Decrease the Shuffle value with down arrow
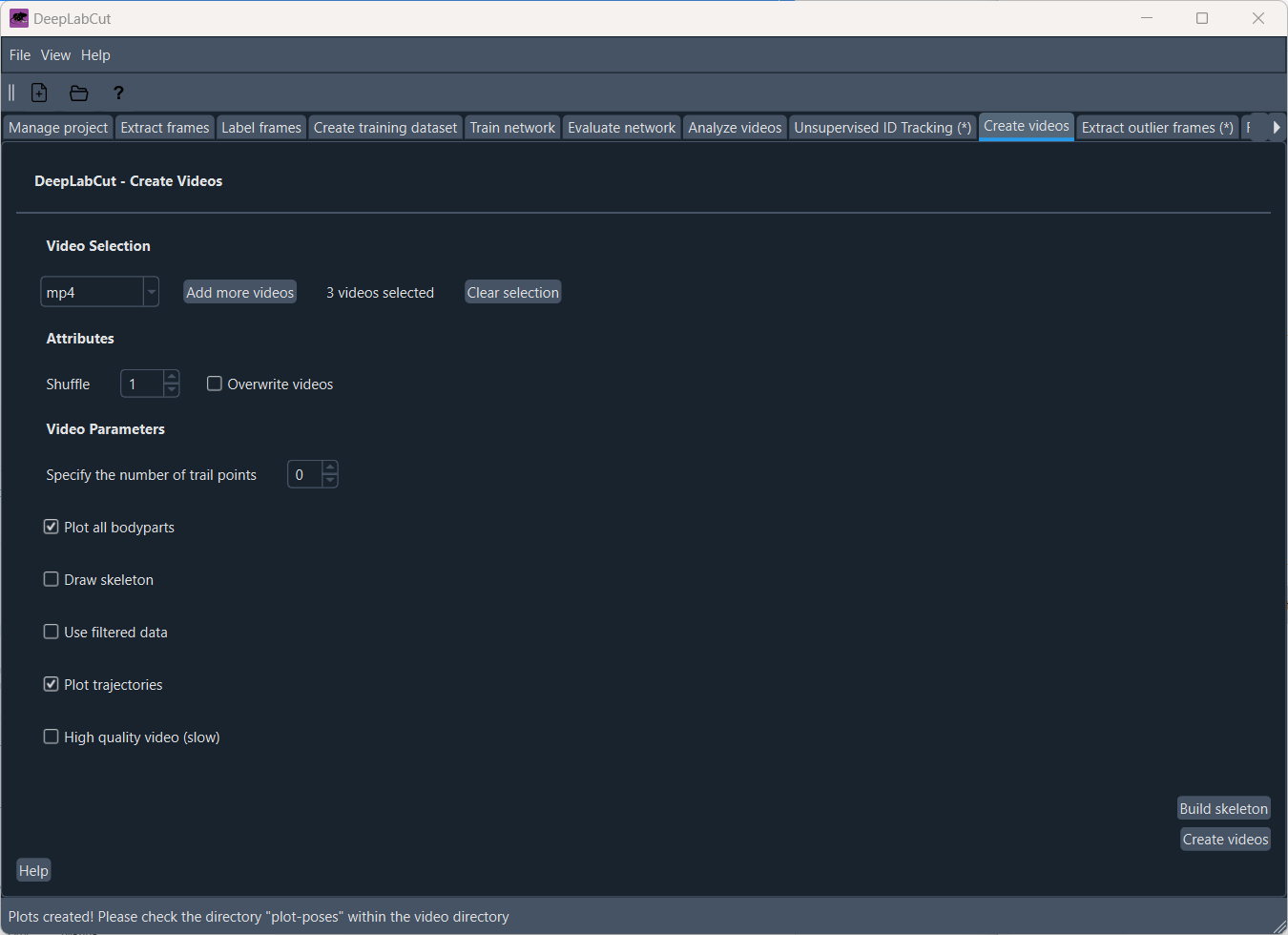Viewport: 1288px width, 935px height. tap(172, 390)
